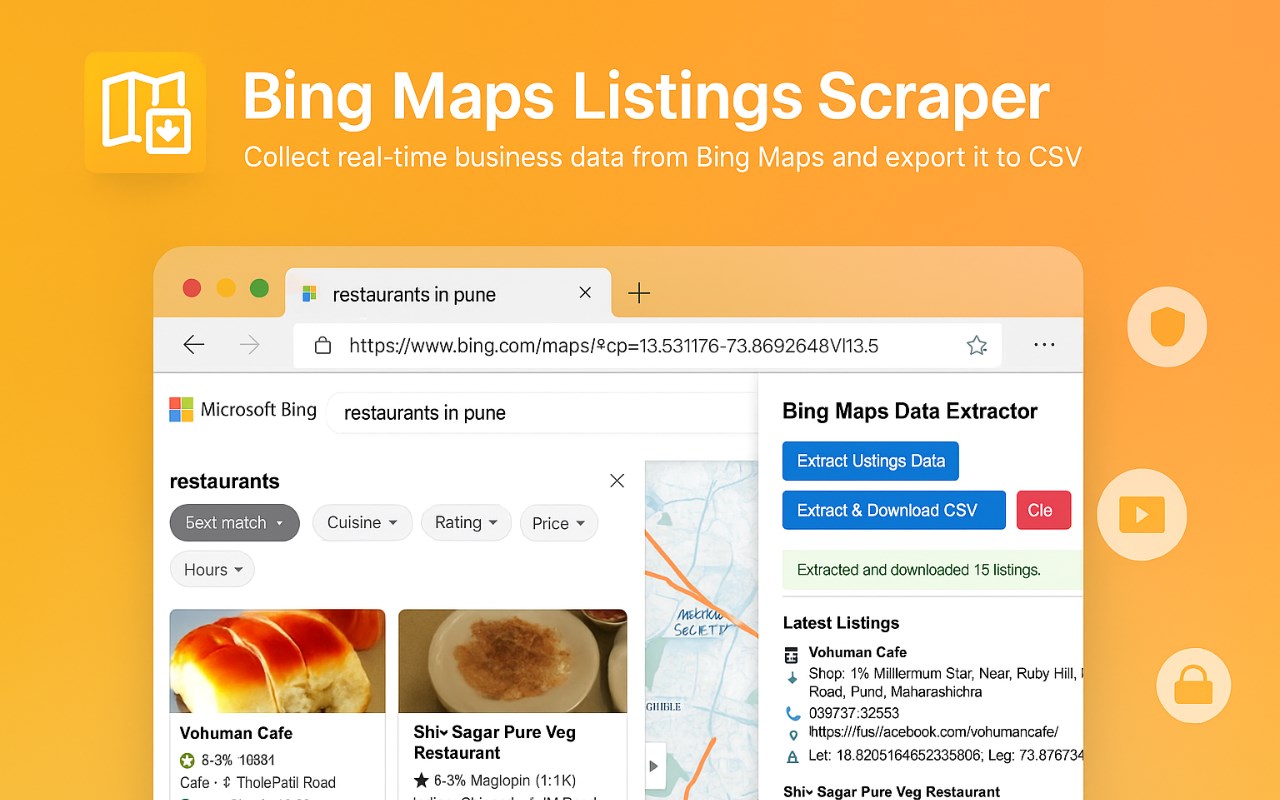Click the shield badge icon
The width and height of the screenshot is (1280, 800).
(x=1167, y=327)
